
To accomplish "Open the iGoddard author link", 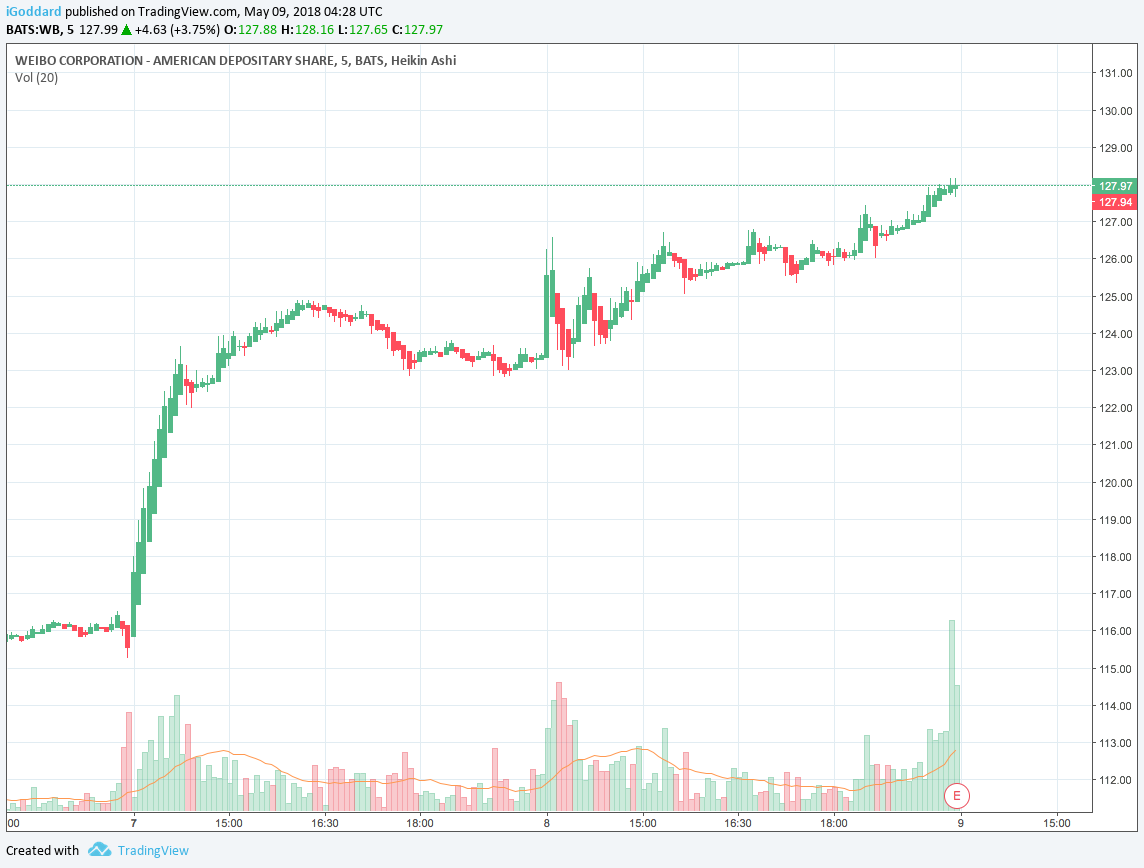I will click(34, 12).
